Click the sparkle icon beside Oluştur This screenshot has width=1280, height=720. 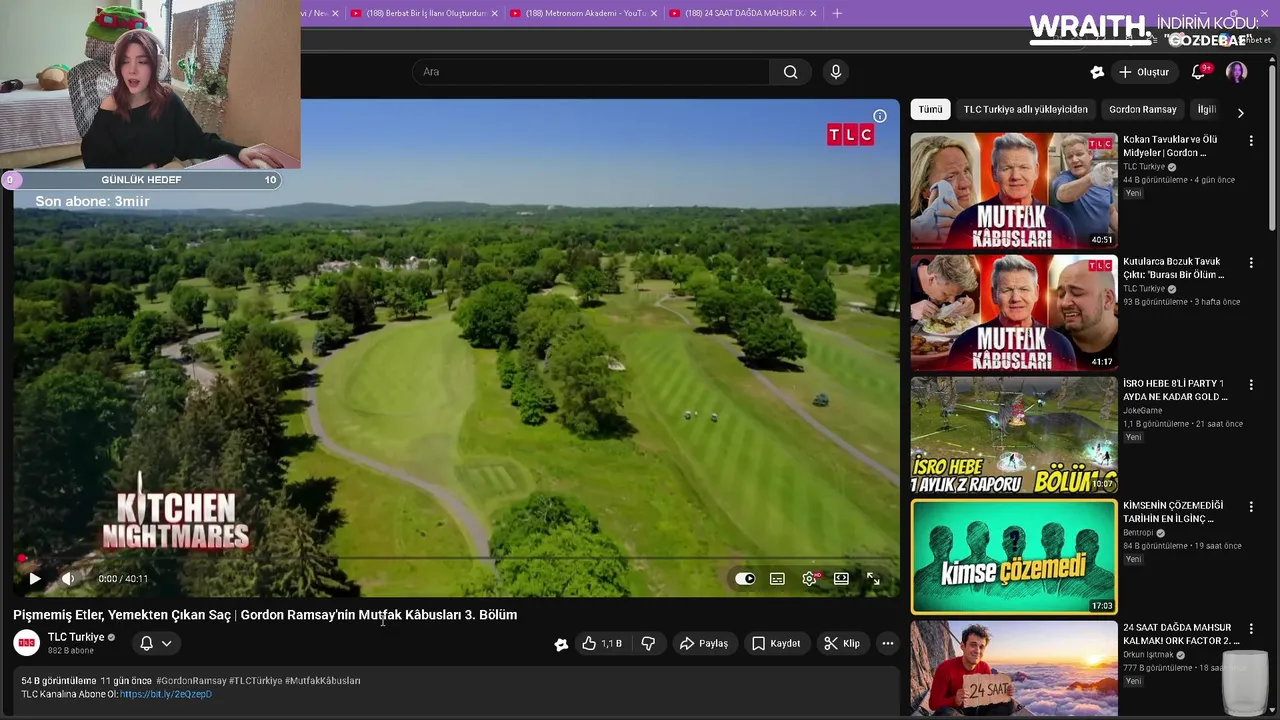1097,72
